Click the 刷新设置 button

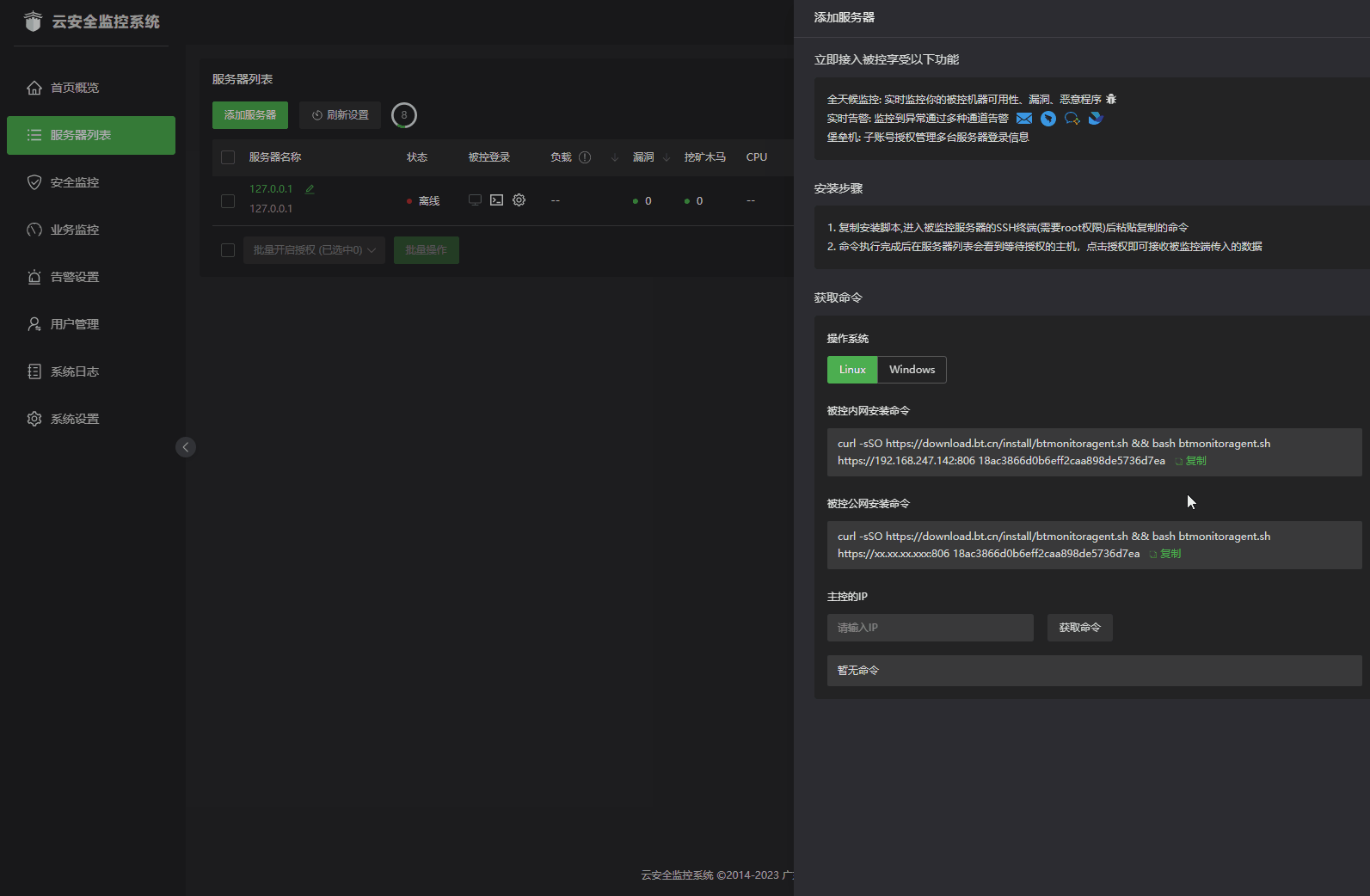pos(340,115)
